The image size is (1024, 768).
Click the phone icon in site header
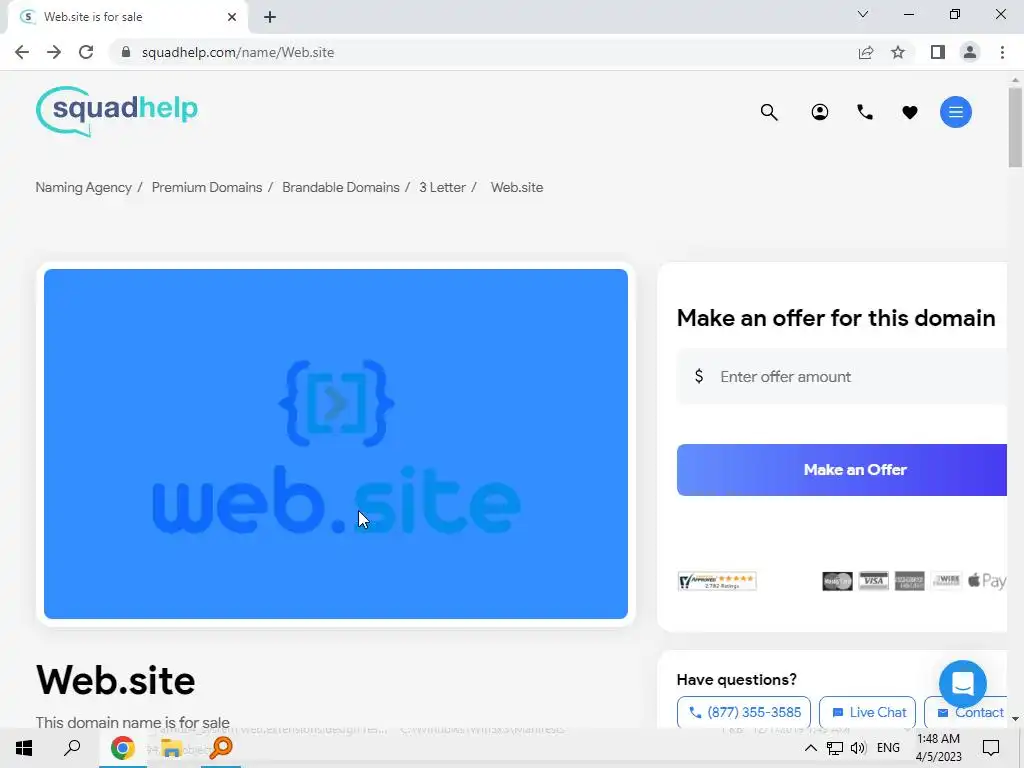point(865,112)
